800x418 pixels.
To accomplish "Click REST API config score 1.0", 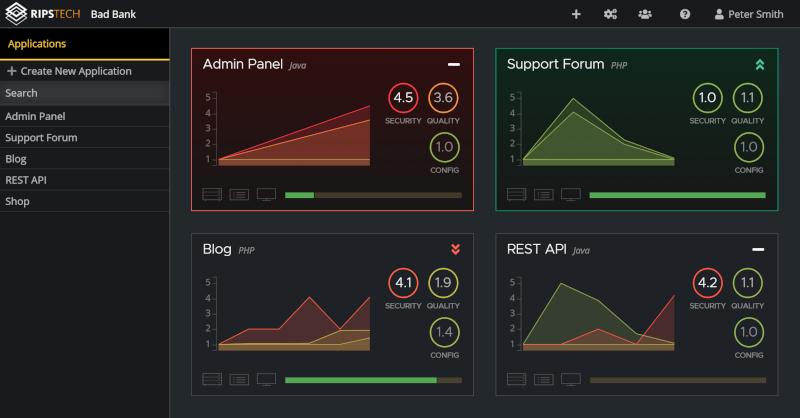I will (x=748, y=332).
